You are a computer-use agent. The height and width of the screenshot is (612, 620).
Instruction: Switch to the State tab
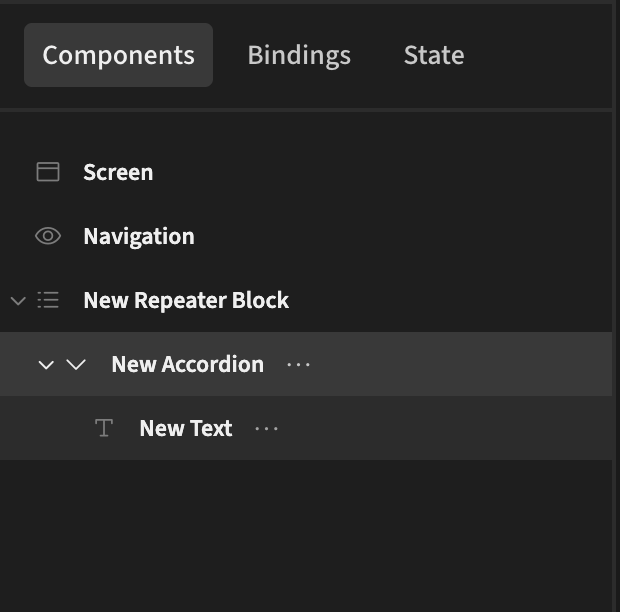pyautogui.click(x=434, y=55)
